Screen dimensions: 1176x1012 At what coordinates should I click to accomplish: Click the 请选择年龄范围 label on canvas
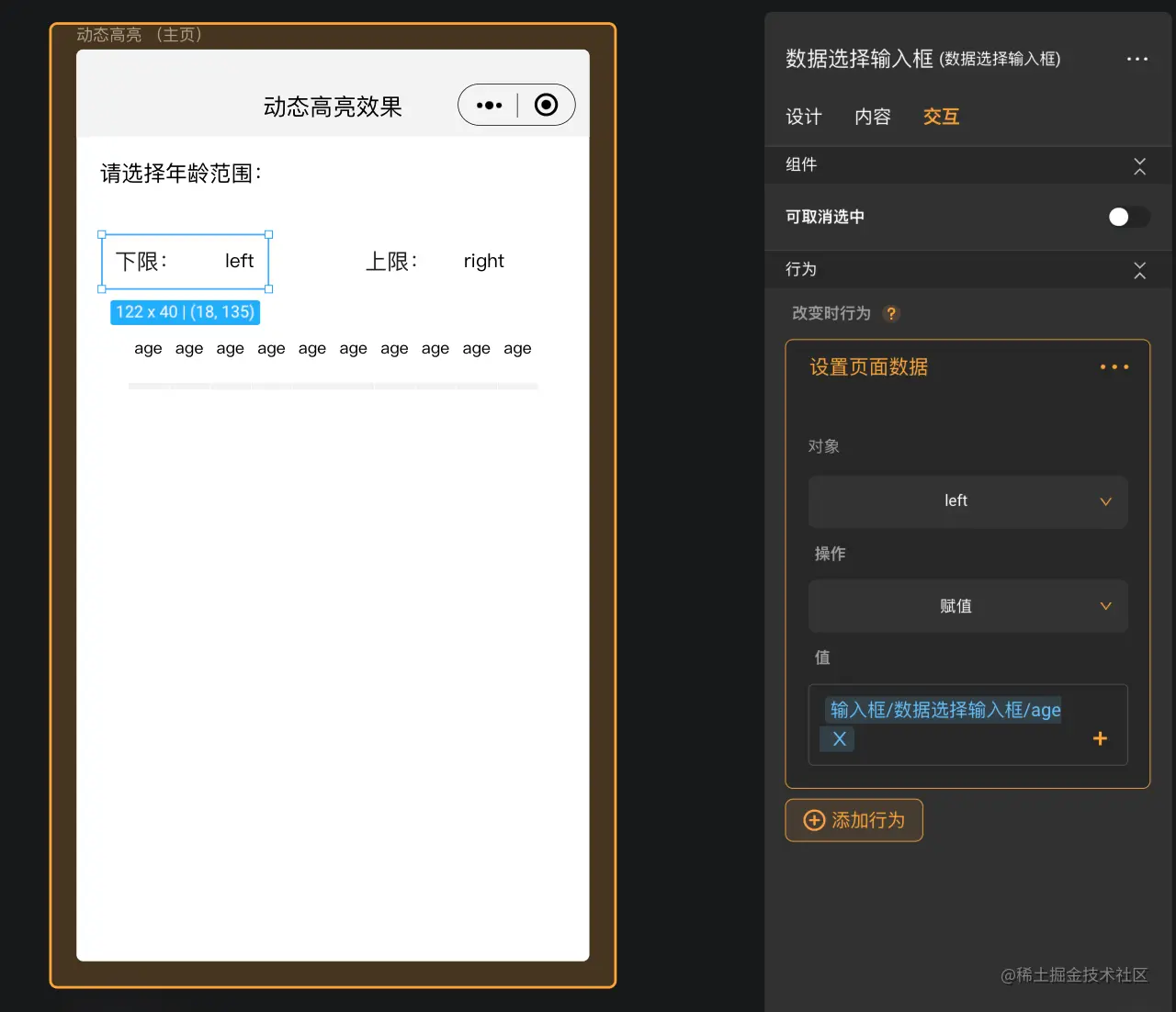[181, 174]
